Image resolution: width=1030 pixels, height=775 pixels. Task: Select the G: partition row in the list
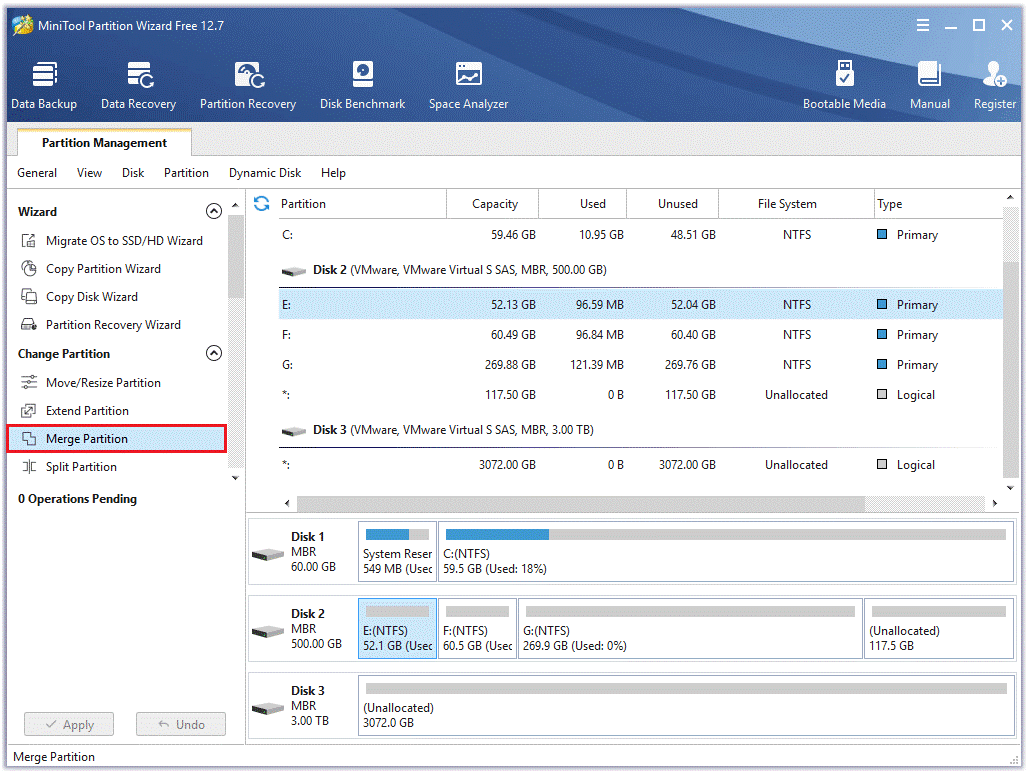640,365
